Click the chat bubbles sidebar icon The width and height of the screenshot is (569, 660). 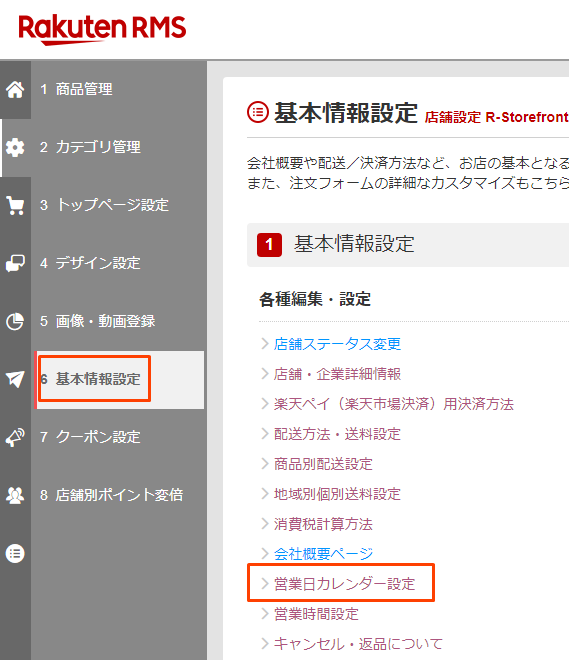coord(15,263)
